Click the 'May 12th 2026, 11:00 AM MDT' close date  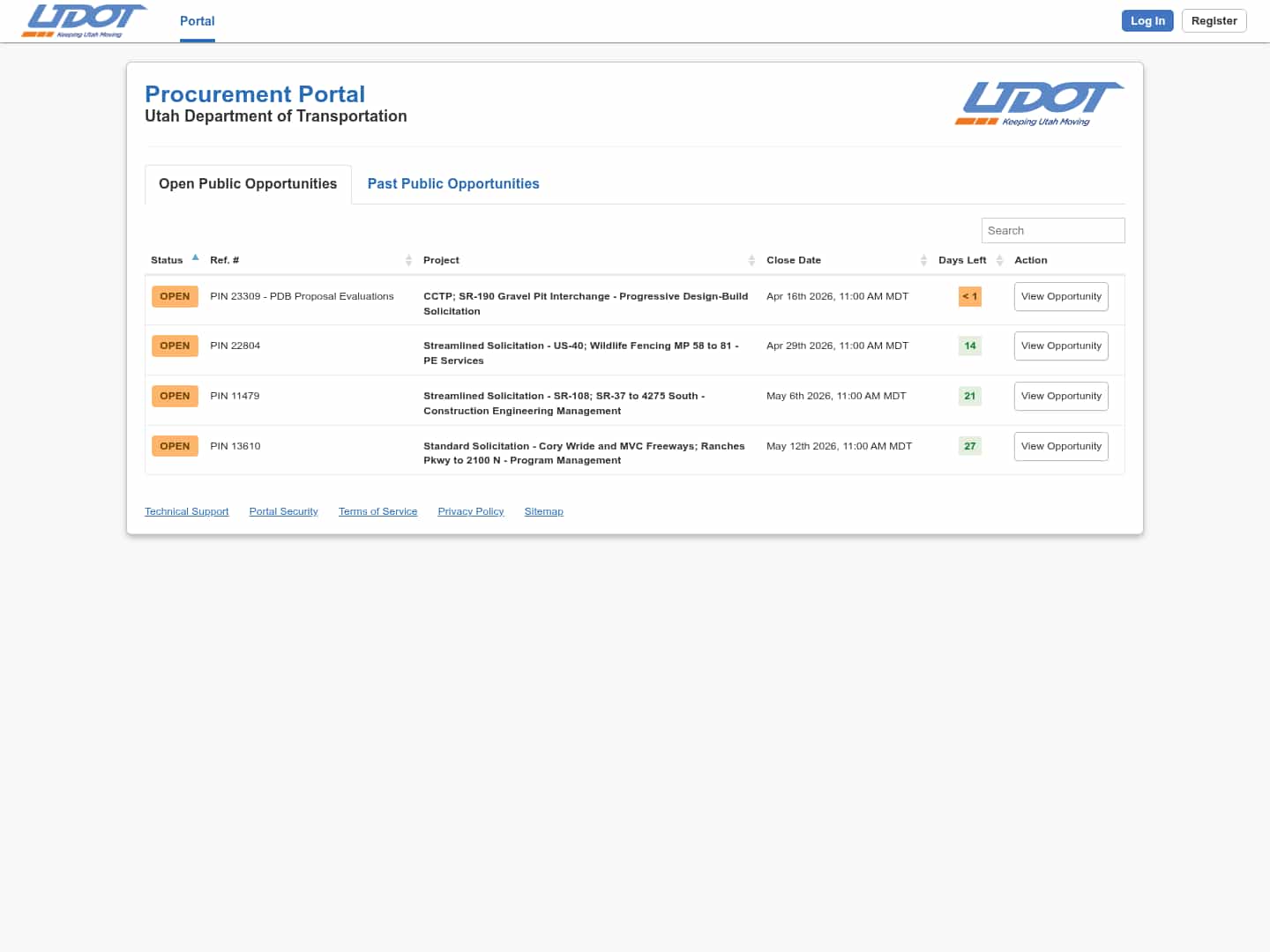coord(839,447)
